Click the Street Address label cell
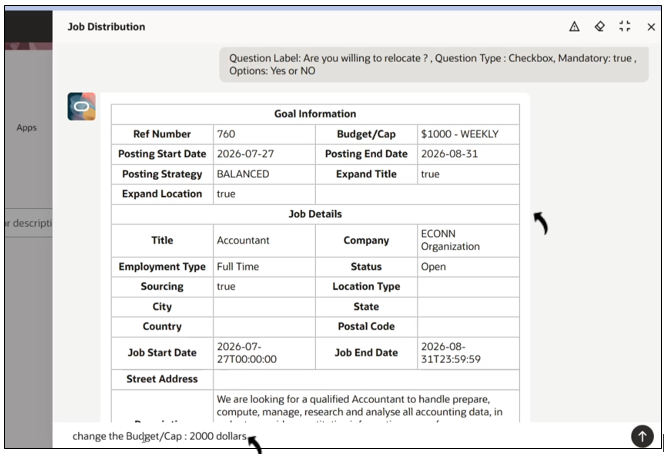This screenshot has height=454, width=666. coord(162,379)
